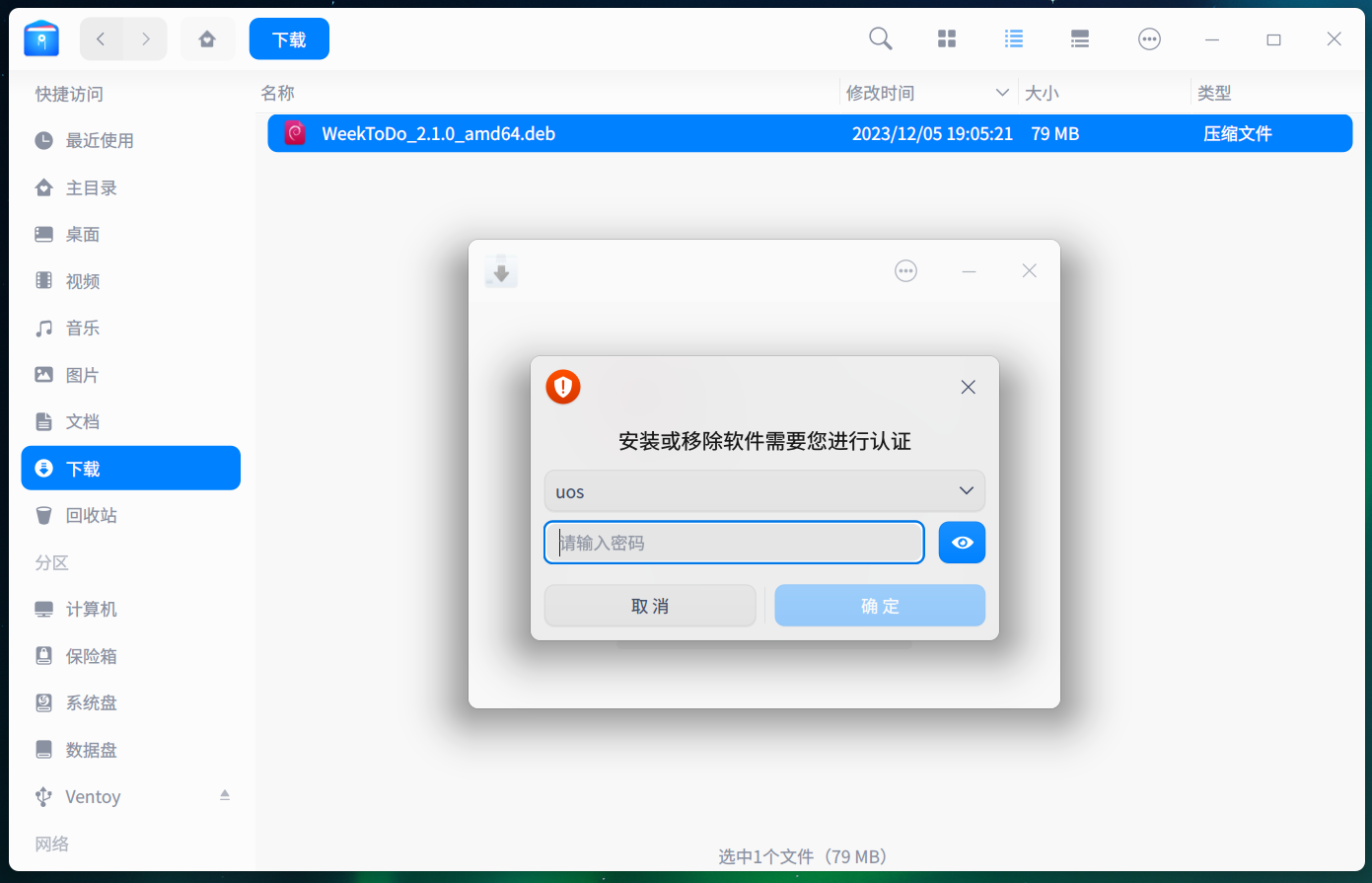Select 下载 in the sidebar
Image resolution: width=1372 pixels, height=883 pixels.
(x=130, y=469)
